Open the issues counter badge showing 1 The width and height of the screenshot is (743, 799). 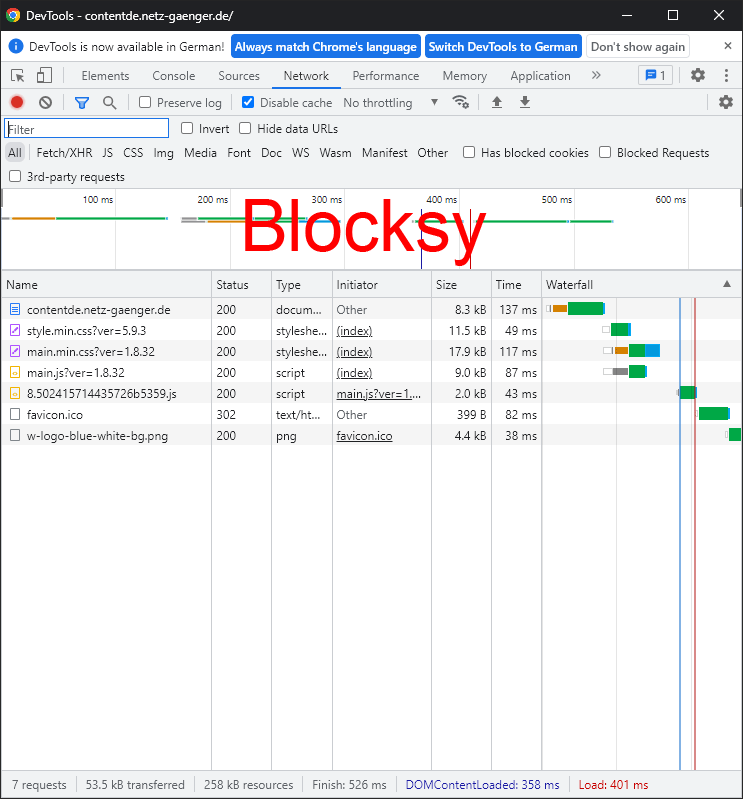click(x=655, y=75)
